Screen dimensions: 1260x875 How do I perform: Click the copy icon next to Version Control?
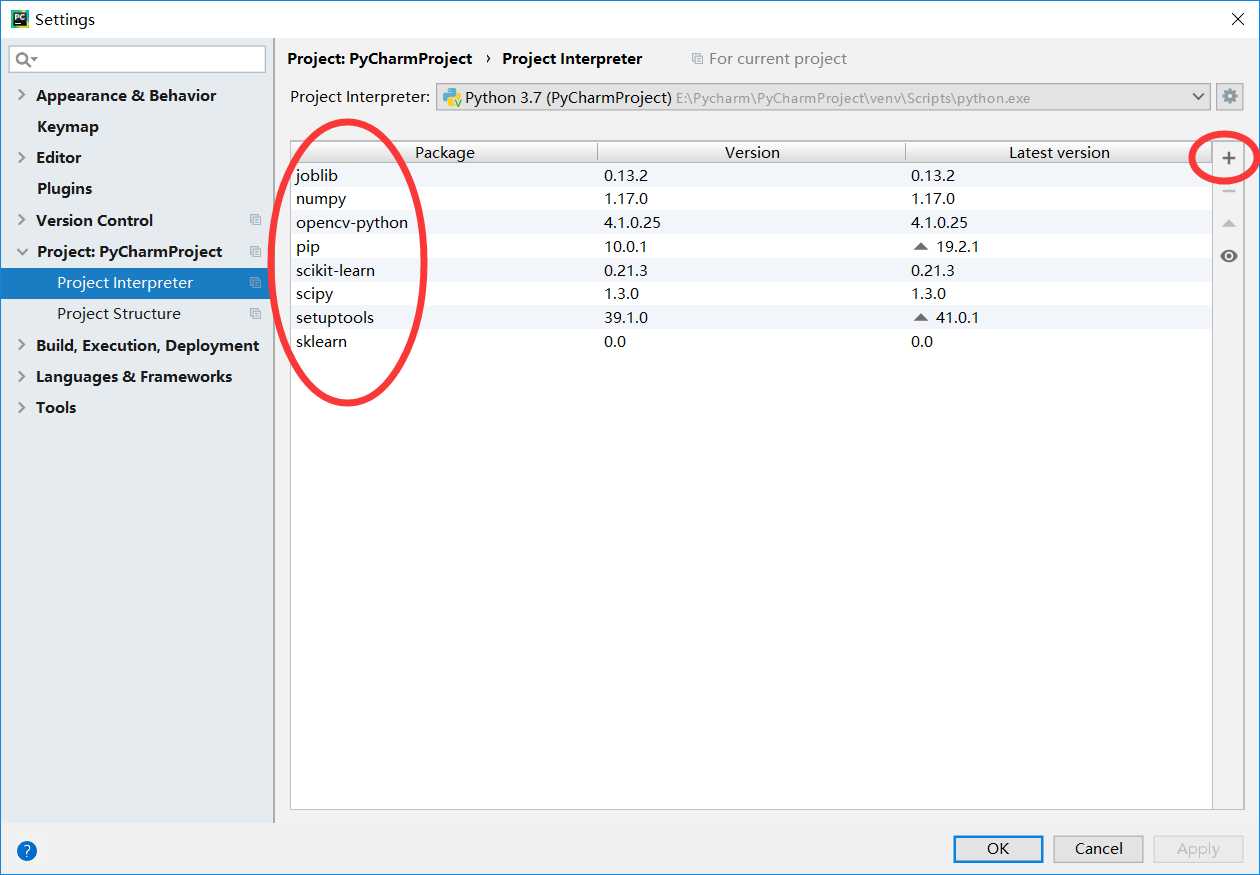[x=255, y=220]
